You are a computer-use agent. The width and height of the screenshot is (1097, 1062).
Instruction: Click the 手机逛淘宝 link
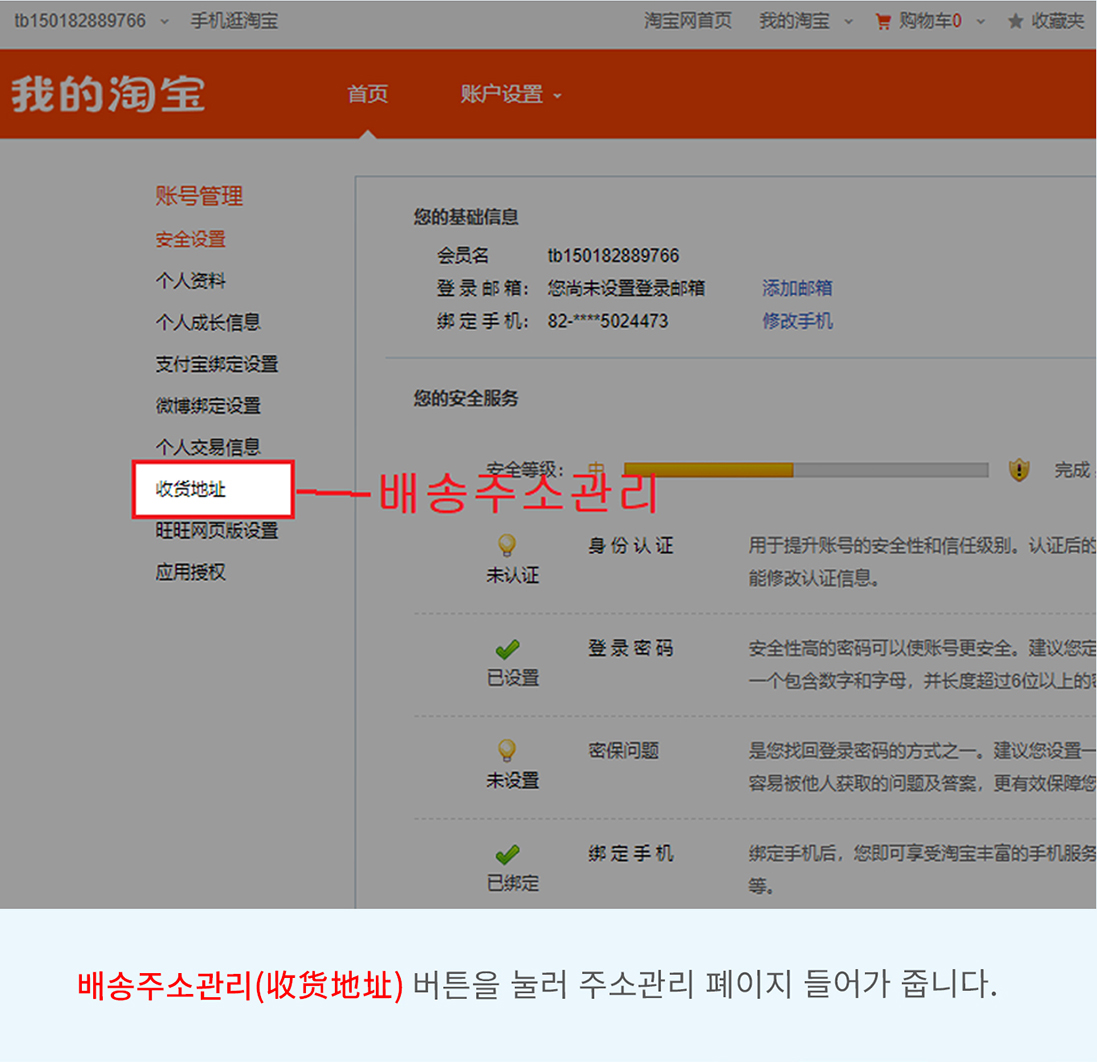pos(234,21)
